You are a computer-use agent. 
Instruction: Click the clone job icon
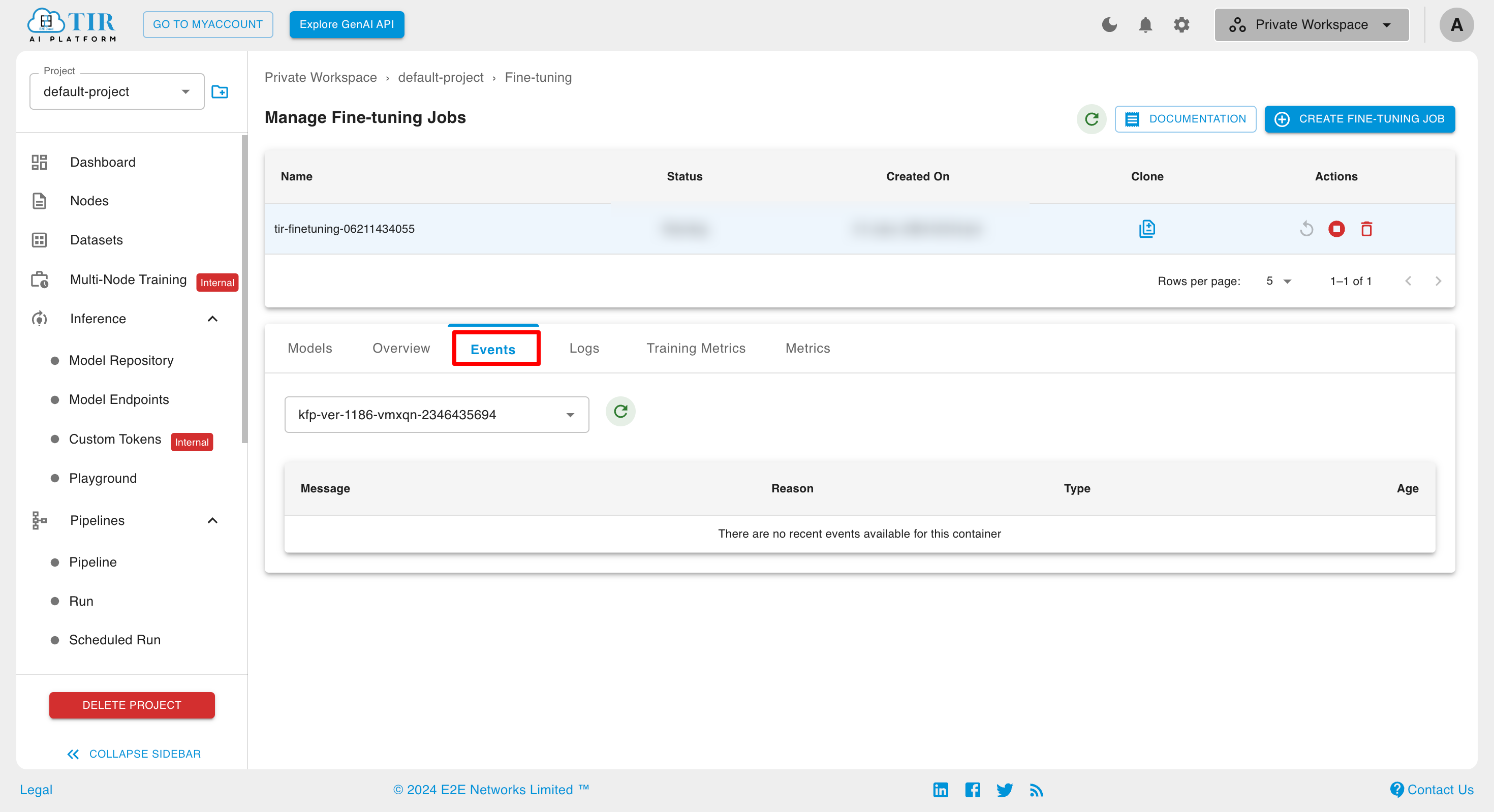pyautogui.click(x=1146, y=229)
